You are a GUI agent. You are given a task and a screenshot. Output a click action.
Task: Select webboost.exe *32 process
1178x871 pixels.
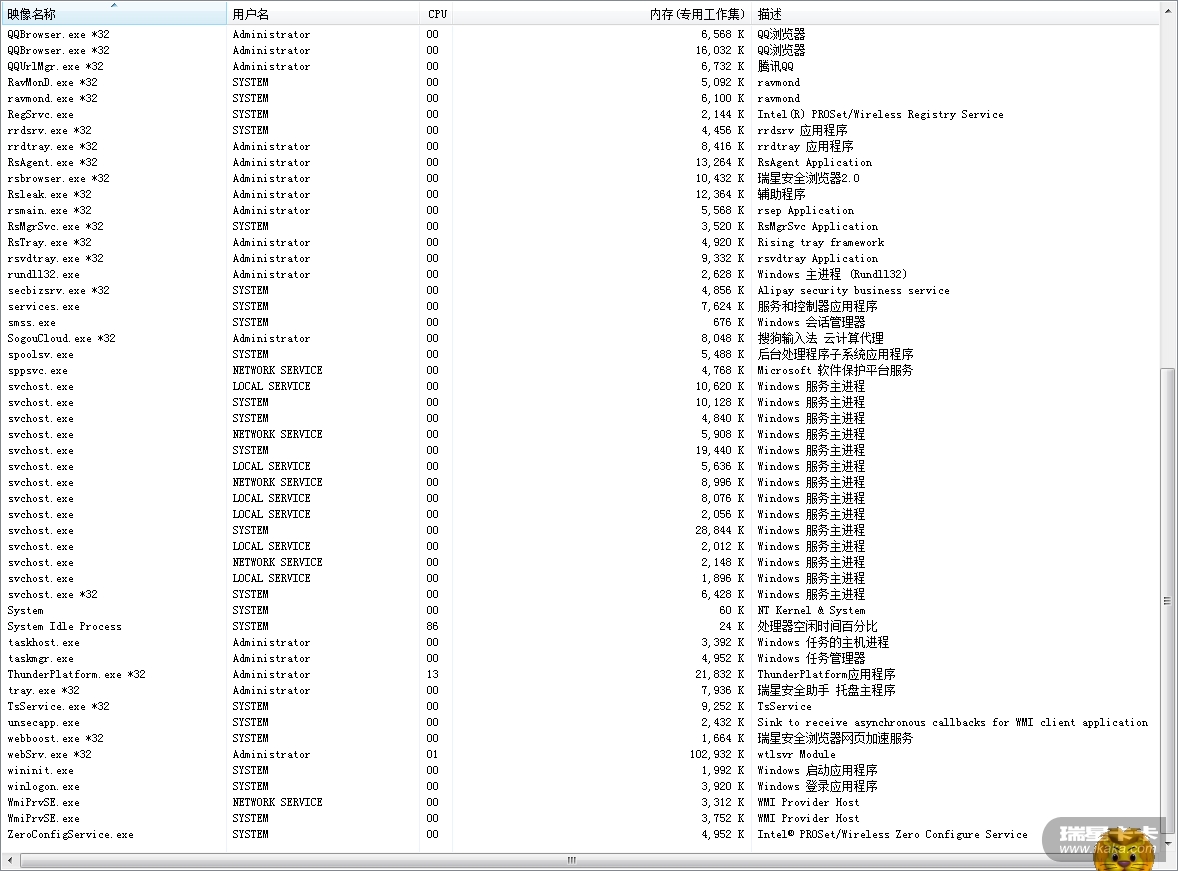579,739
